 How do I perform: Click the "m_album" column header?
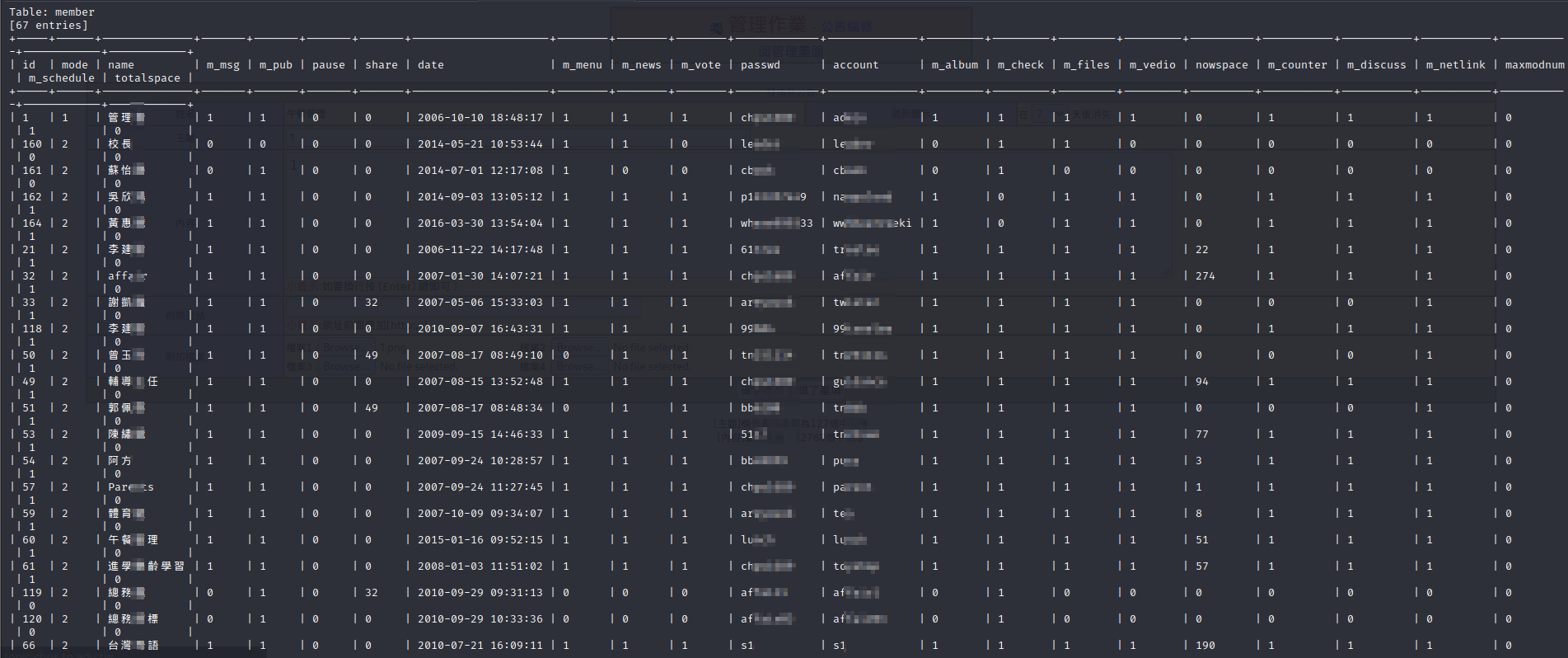[955, 65]
